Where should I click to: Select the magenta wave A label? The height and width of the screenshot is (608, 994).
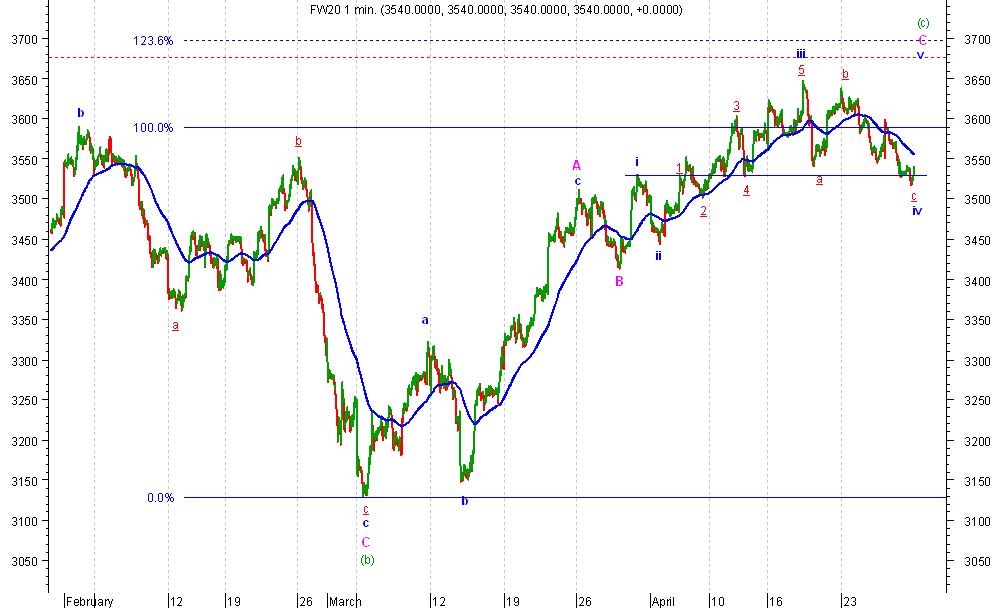(x=576, y=165)
